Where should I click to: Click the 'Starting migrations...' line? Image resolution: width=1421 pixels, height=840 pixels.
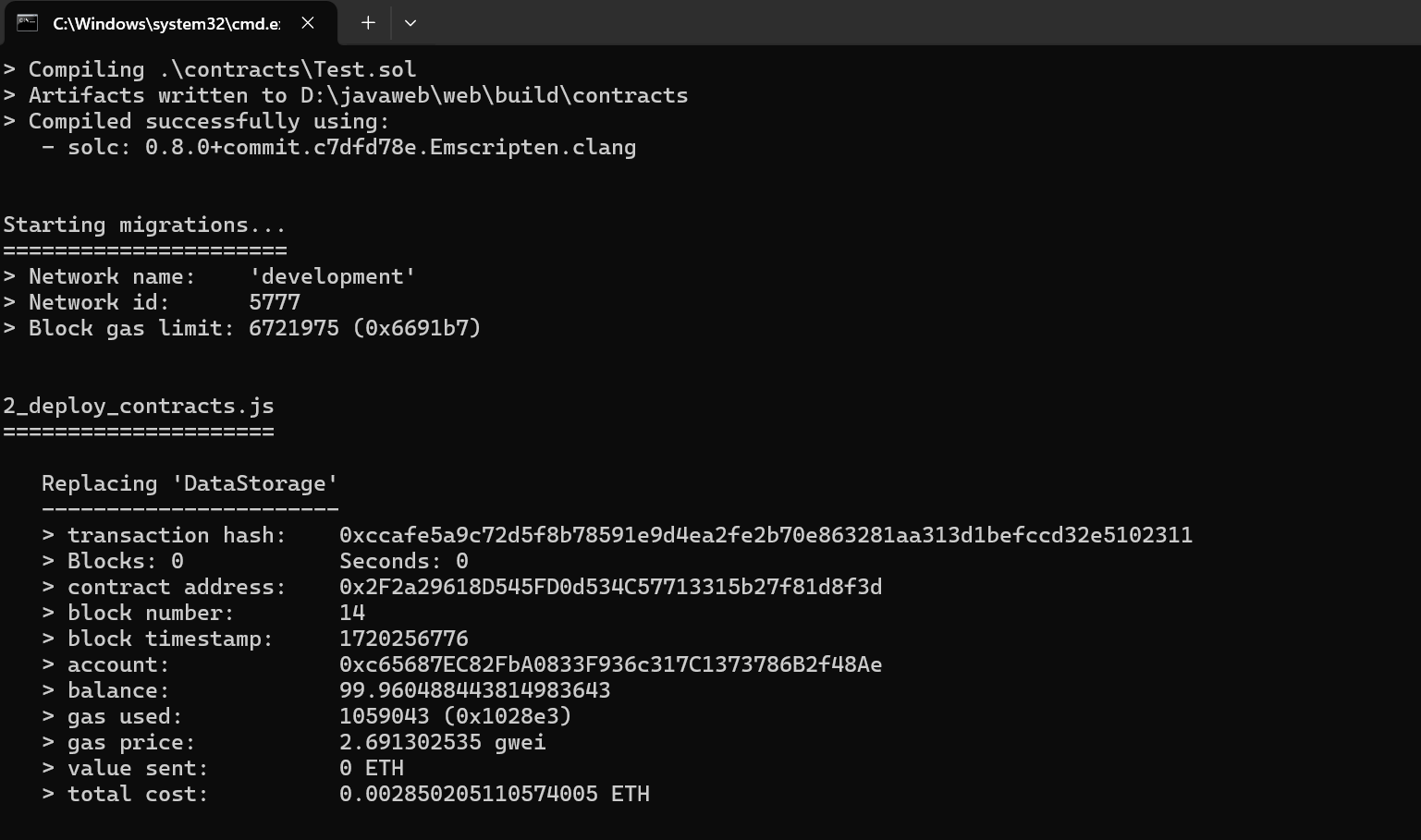point(144,225)
